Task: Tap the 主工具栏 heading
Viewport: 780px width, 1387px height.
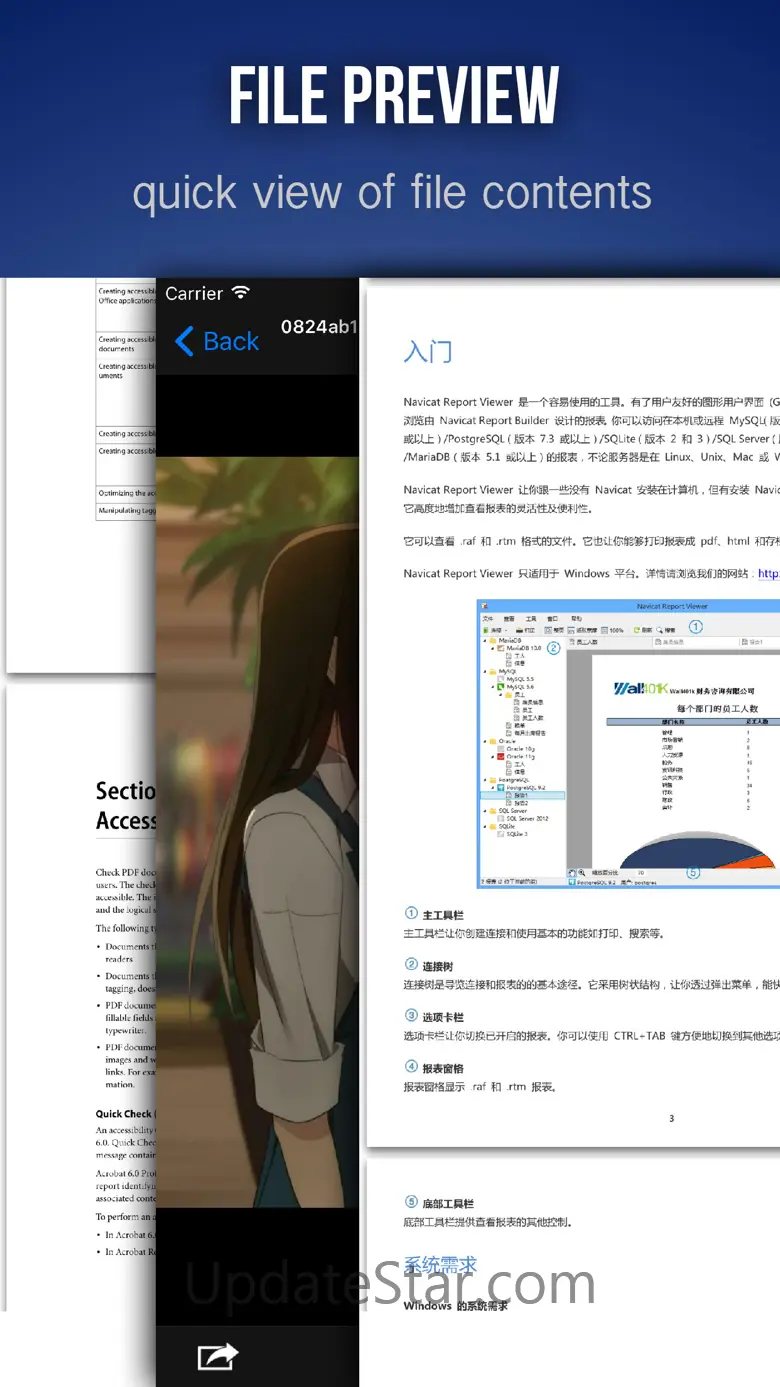Action: pyautogui.click(x=443, y=915)
